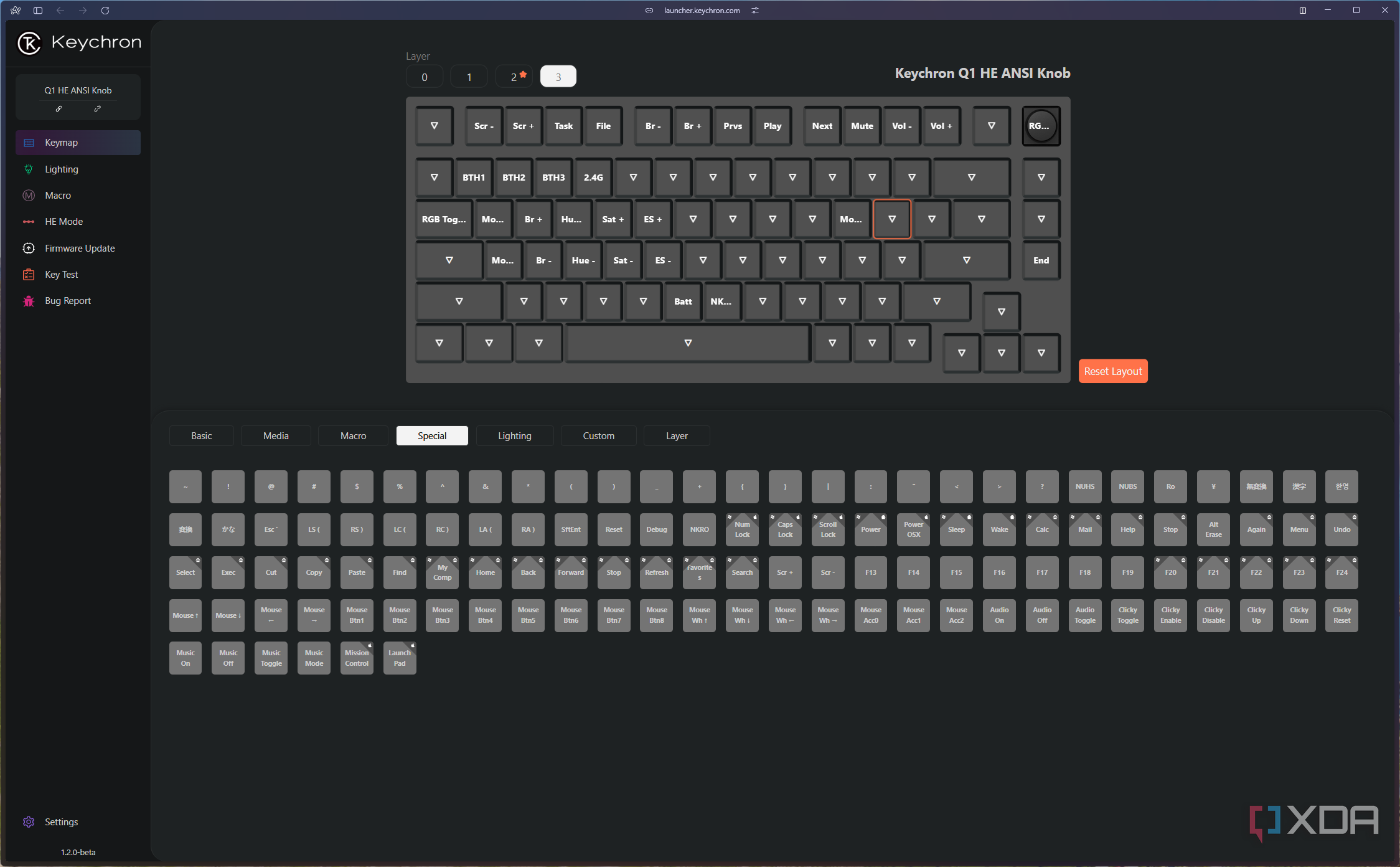Switch to the Layer keycode tab
Screen dimensions: 1400x867
(677, 436)
